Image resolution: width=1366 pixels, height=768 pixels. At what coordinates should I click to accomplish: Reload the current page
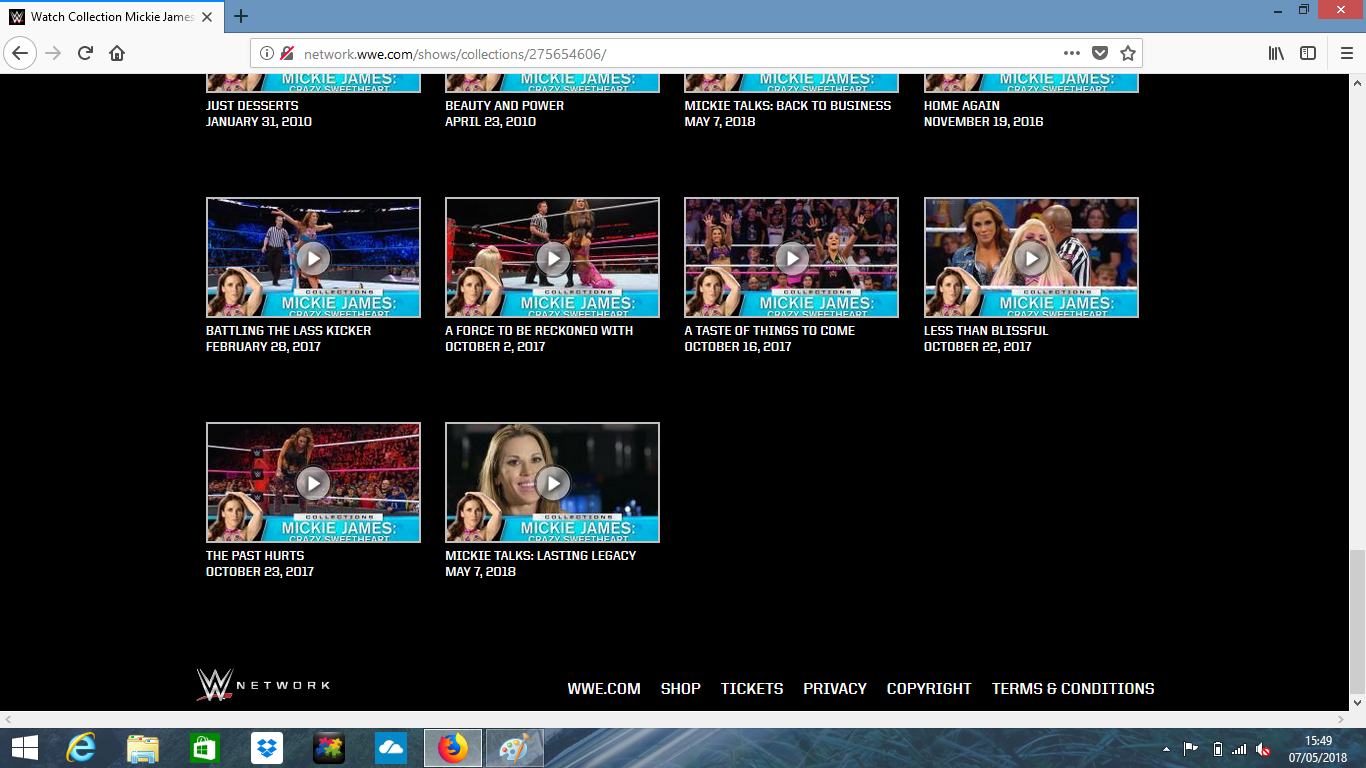click(85, 53)
